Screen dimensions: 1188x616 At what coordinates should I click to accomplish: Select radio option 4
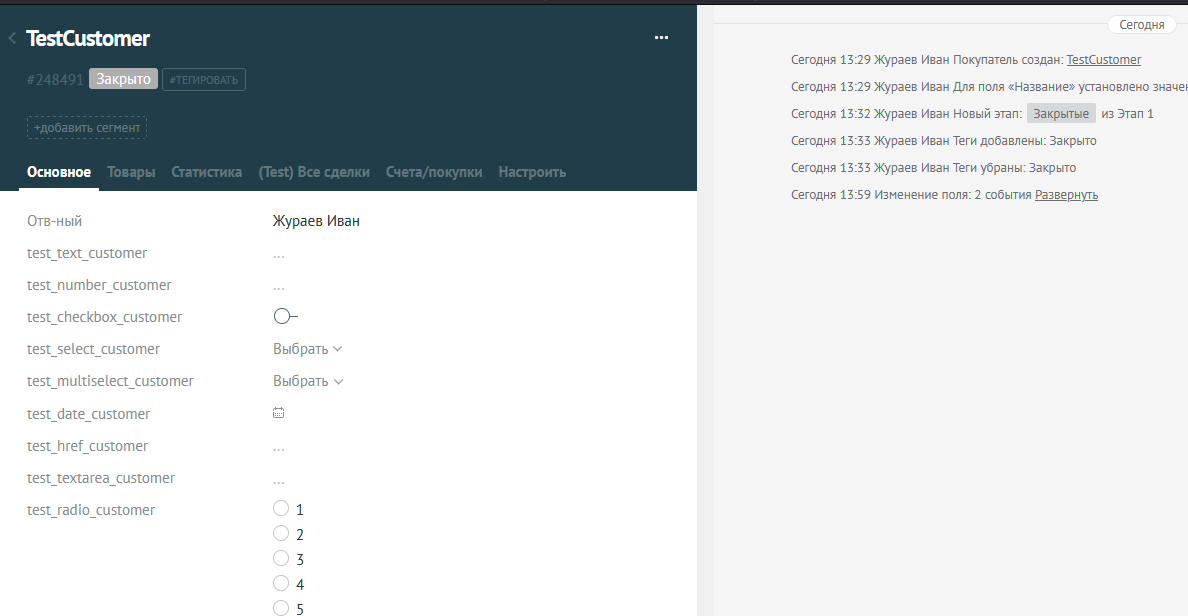click(281, 583)
